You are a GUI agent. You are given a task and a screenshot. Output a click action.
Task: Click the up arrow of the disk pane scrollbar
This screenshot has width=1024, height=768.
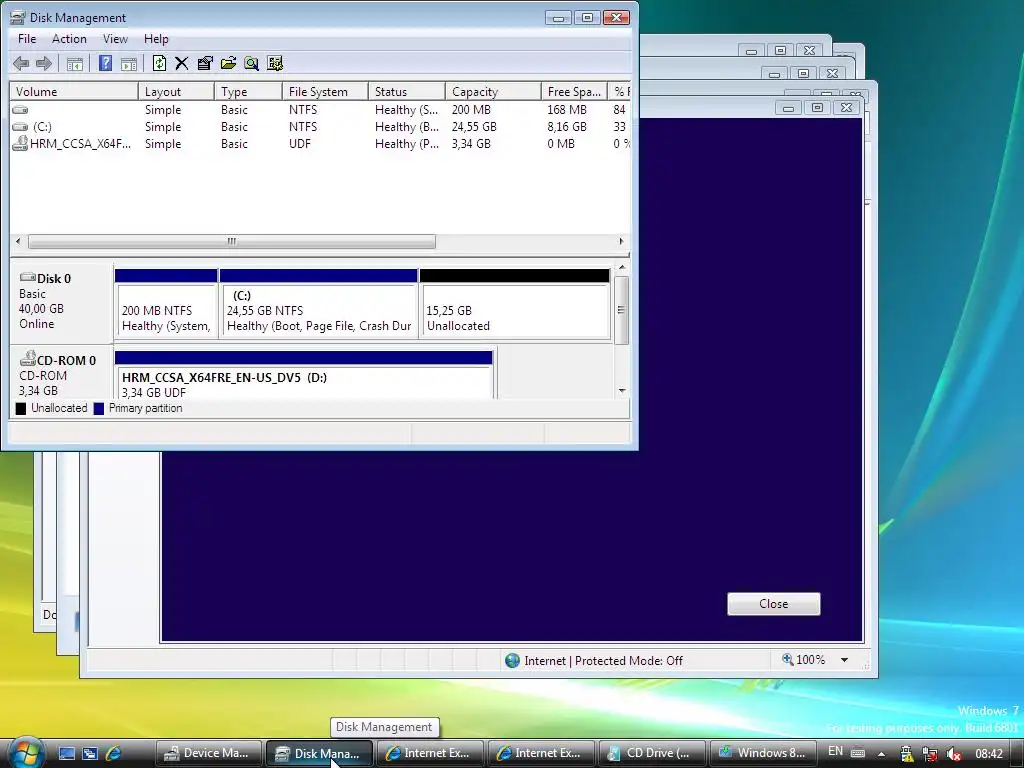[x=622, y=268]
